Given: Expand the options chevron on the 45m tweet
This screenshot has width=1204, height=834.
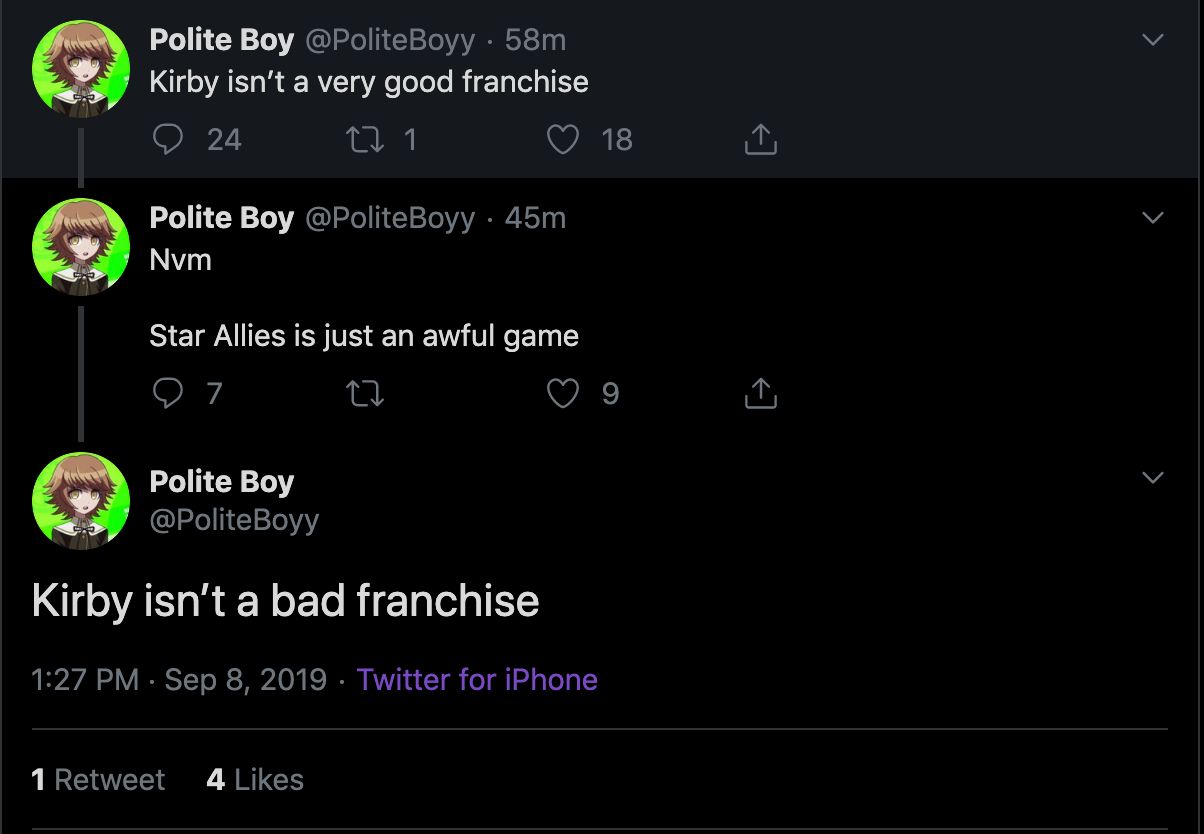Looking at the screenshot, I should tap(1153, 218).
